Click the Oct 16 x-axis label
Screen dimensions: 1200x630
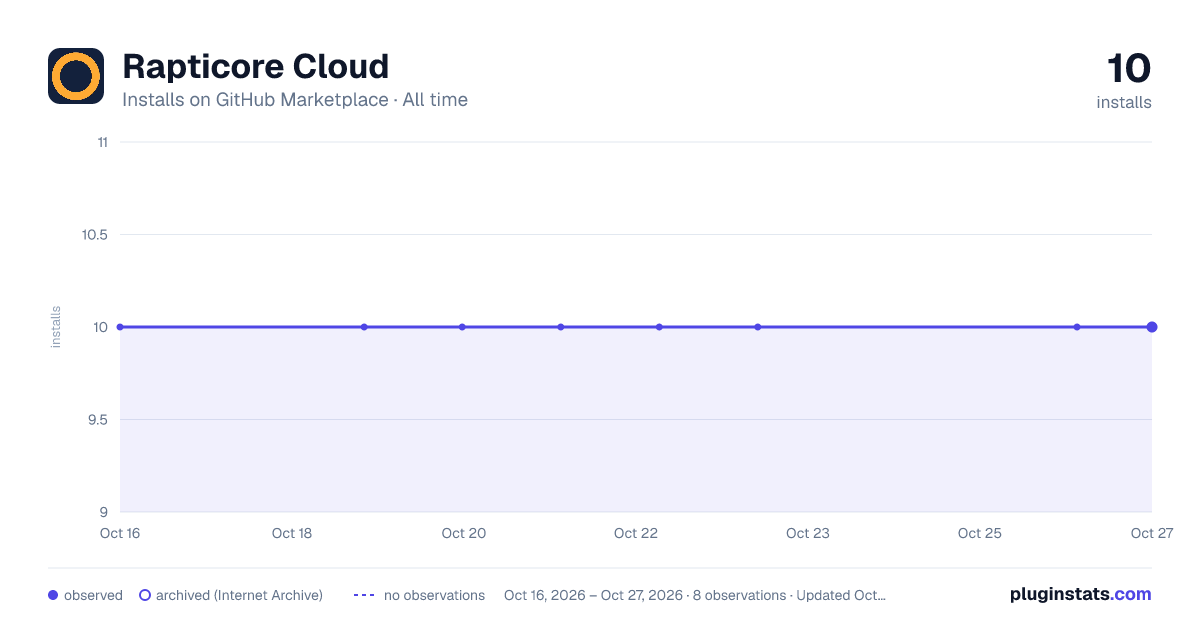[120, 533]
